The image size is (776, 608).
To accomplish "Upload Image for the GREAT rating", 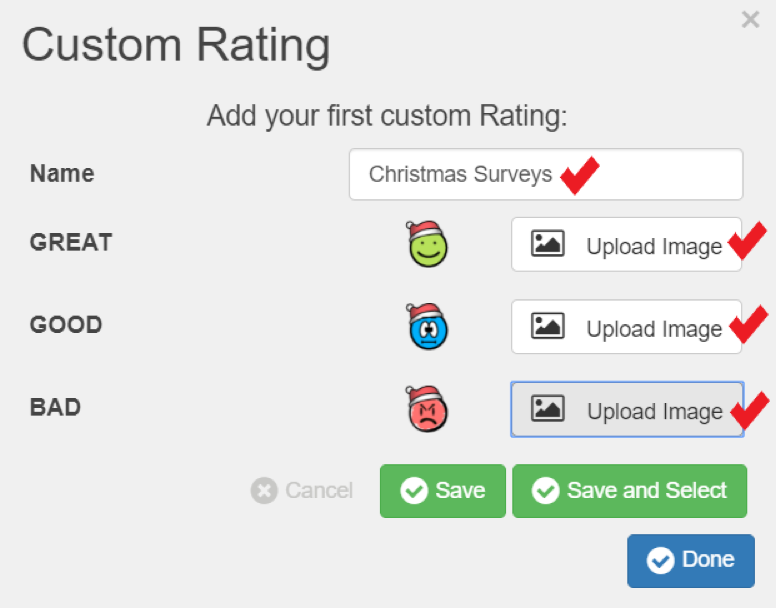I will [627, 244].
